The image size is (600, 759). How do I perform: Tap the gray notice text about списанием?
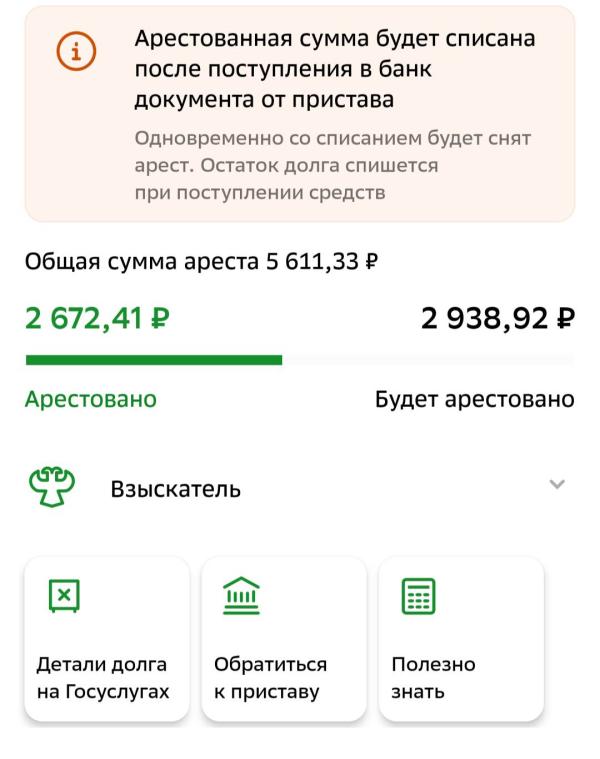click(332, 165)
